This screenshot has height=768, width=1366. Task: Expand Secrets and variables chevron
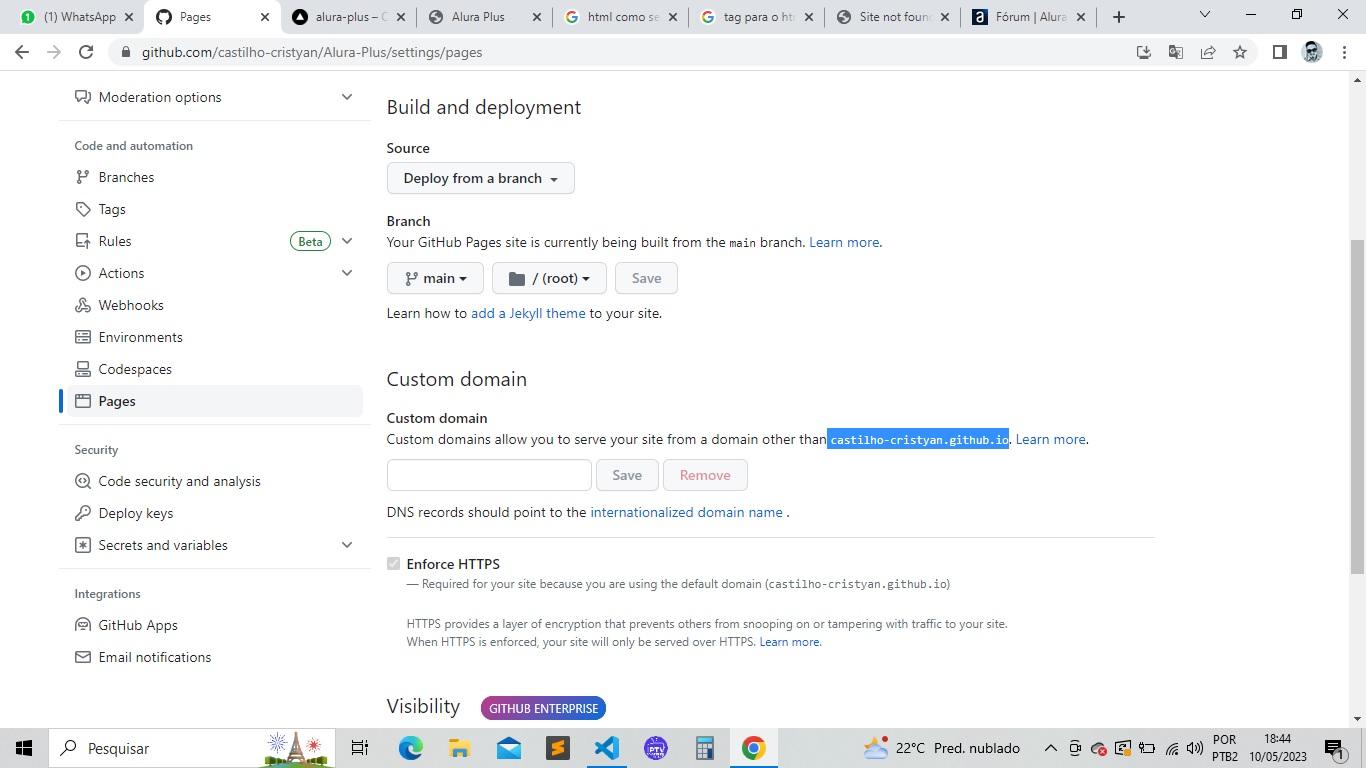(347, 545)
